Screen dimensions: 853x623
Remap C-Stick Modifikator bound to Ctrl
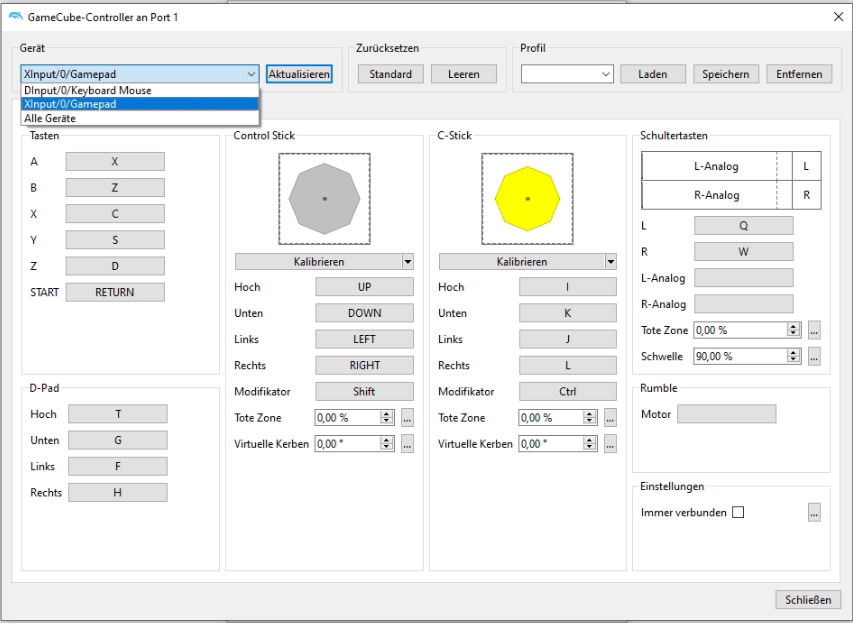pyautogui.click(x=568, y=391)
